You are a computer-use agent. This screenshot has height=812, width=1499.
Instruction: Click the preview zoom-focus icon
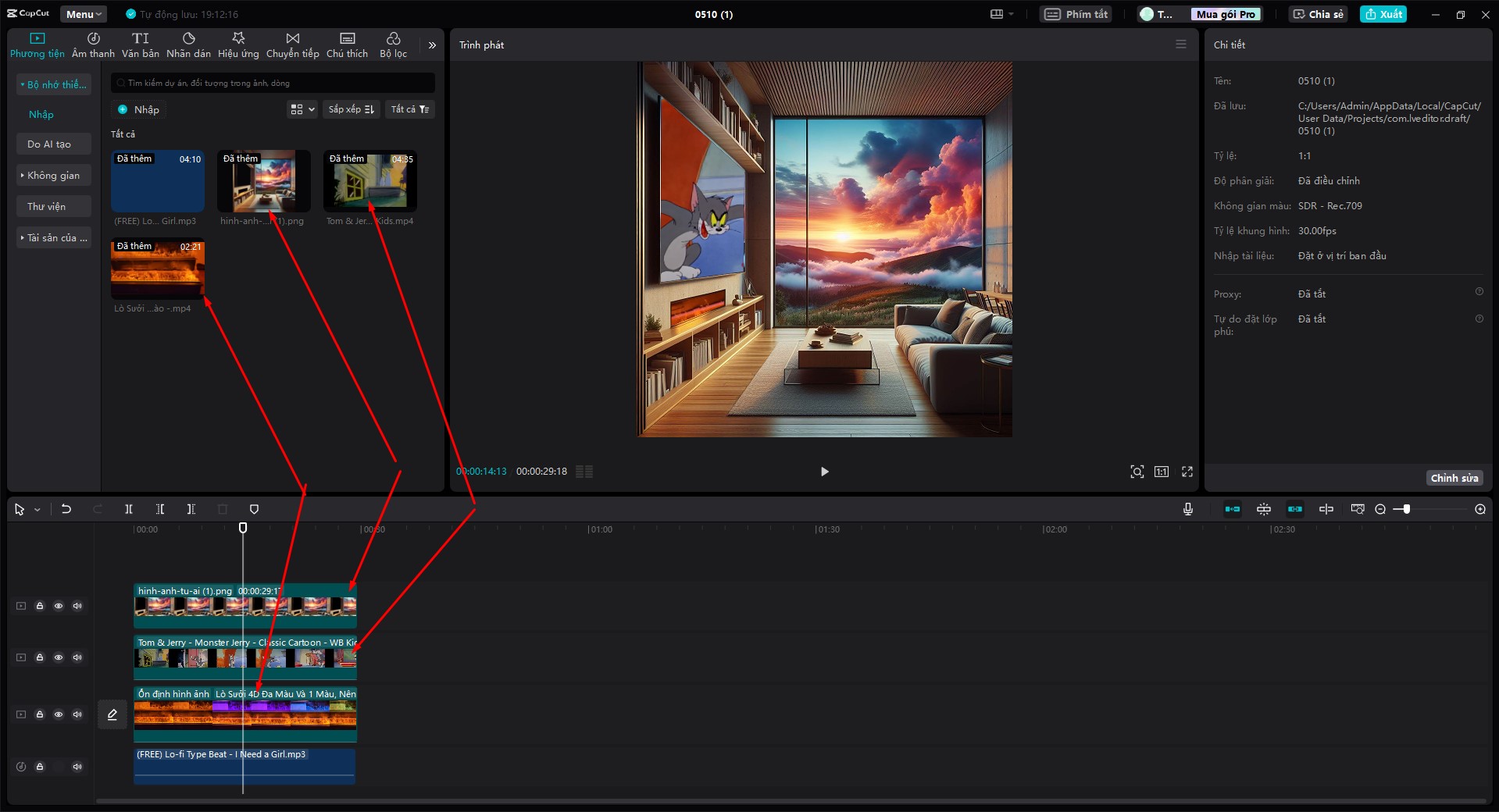(x=1137, y=472)
